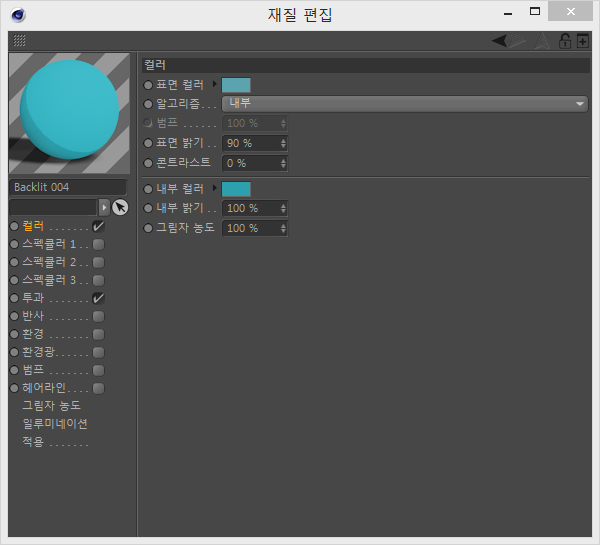The height and width of the screenshot is (545, 600).
Task: Enable the 범프 channel checkbox in the channel list
Action: pos(98,370)
